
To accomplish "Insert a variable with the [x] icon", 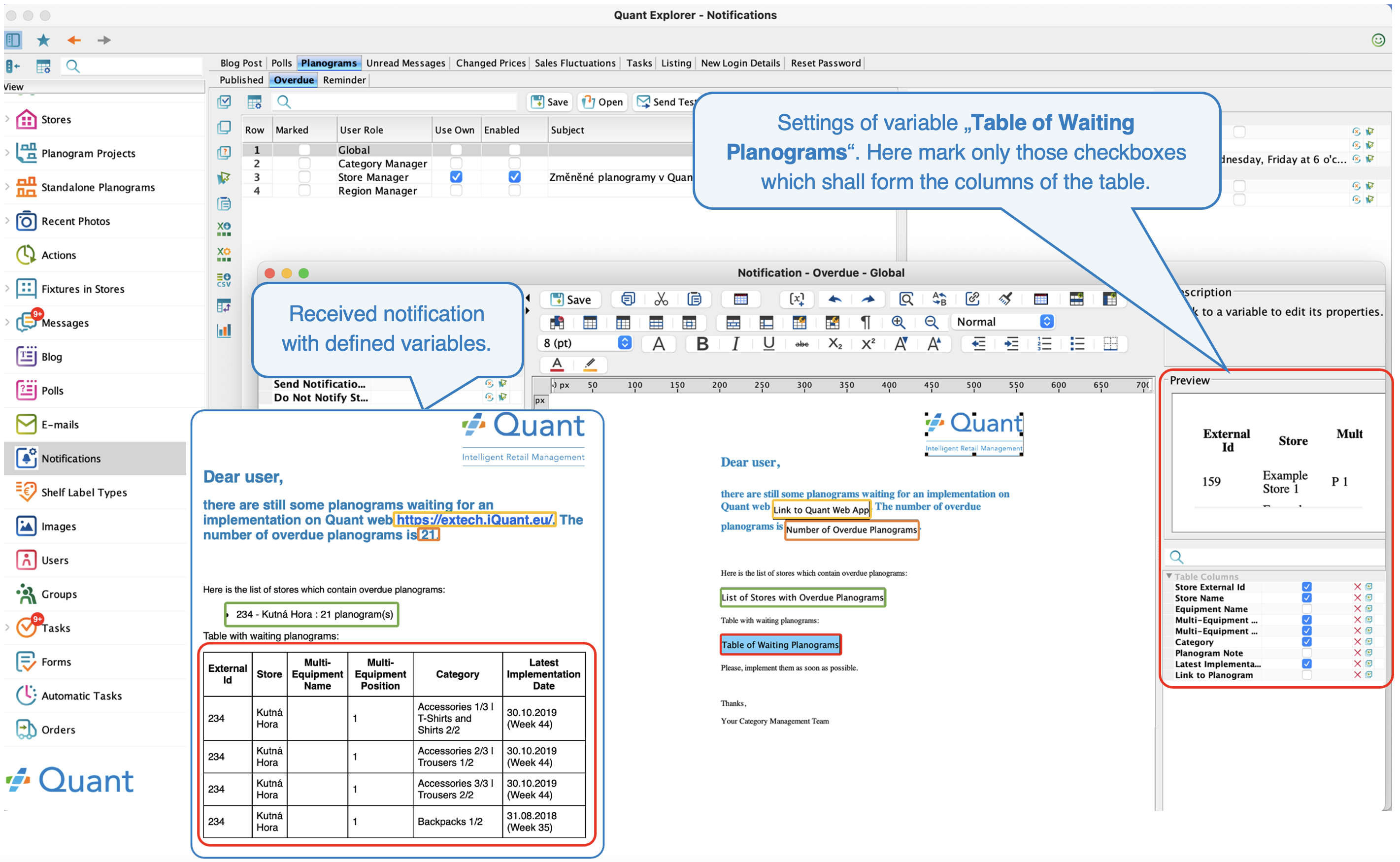I will pos(797,299).
